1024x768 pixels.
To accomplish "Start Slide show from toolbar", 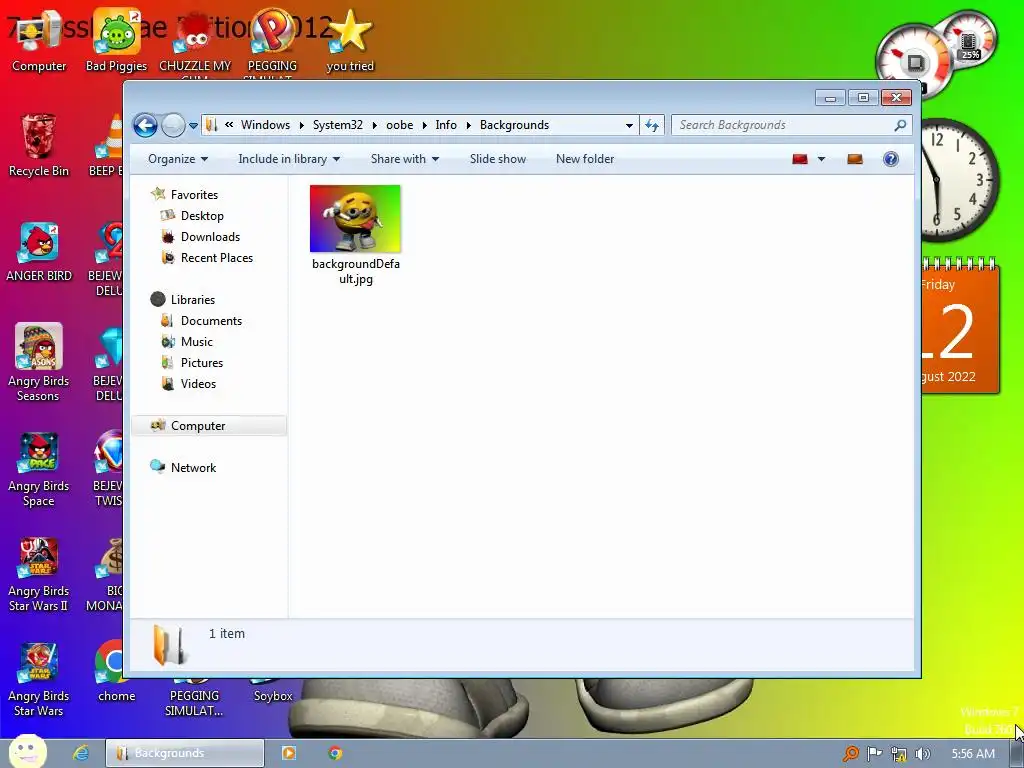I will coord(498,159).
